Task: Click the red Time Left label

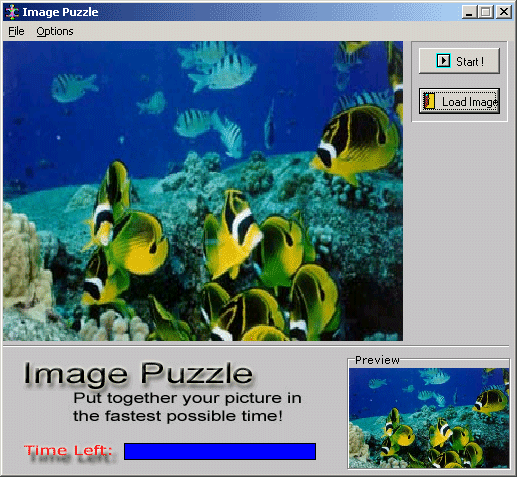Action: (x=68, y=450)
